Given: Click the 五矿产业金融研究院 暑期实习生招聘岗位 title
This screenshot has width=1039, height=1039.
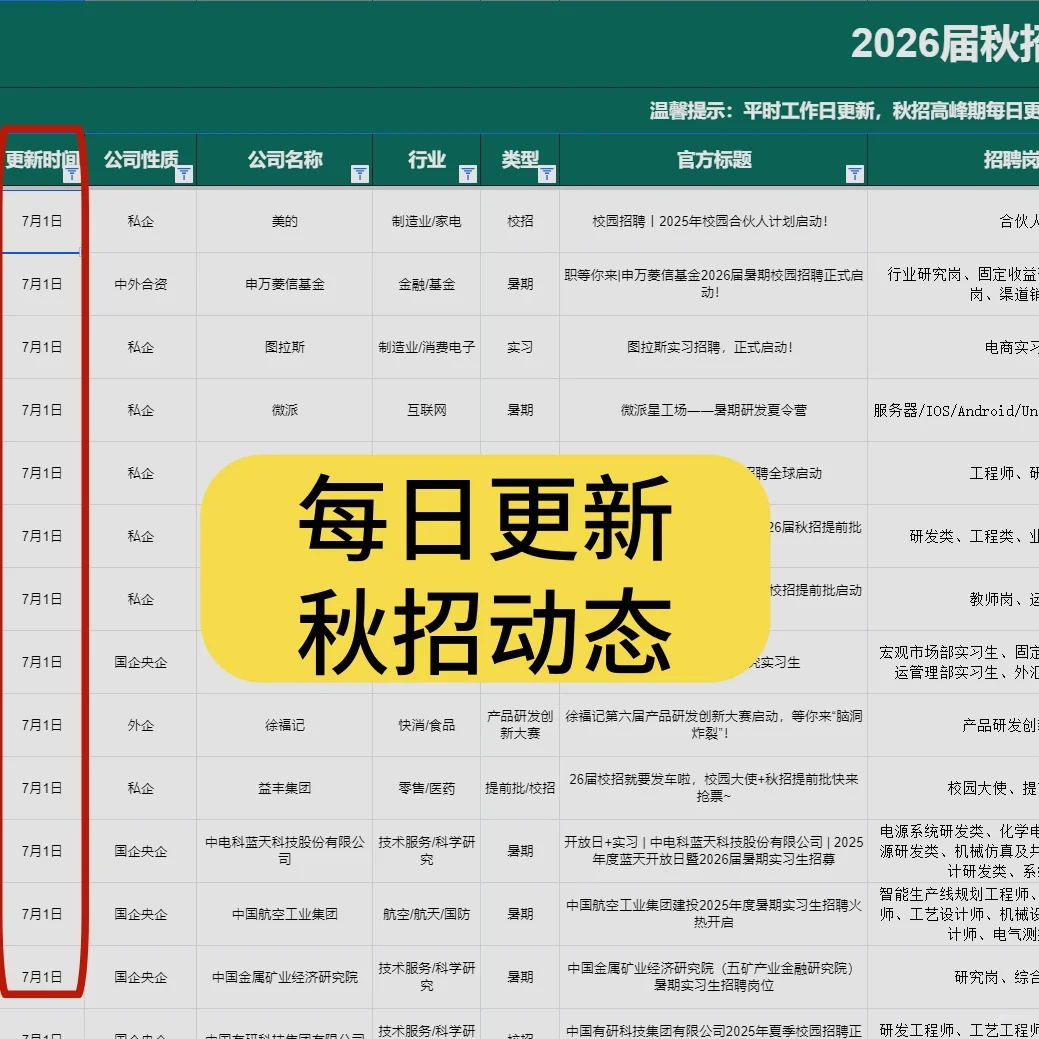Looking at the screenshot, I should click(x=714, y=977).
